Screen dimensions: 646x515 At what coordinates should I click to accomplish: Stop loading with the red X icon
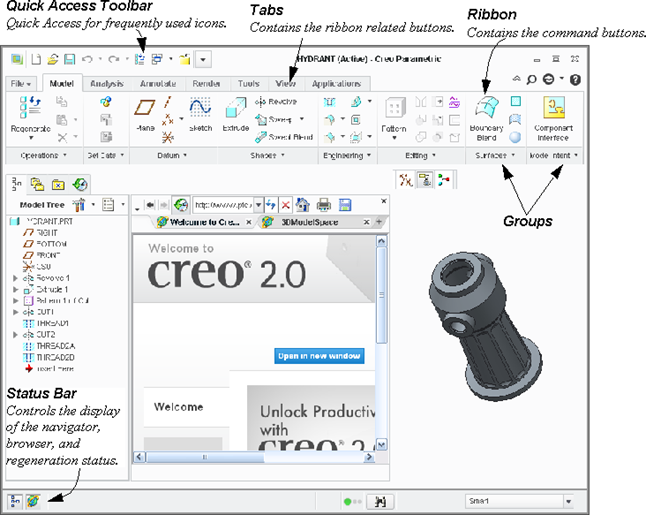pyautogui.click(x=286, y=205)
